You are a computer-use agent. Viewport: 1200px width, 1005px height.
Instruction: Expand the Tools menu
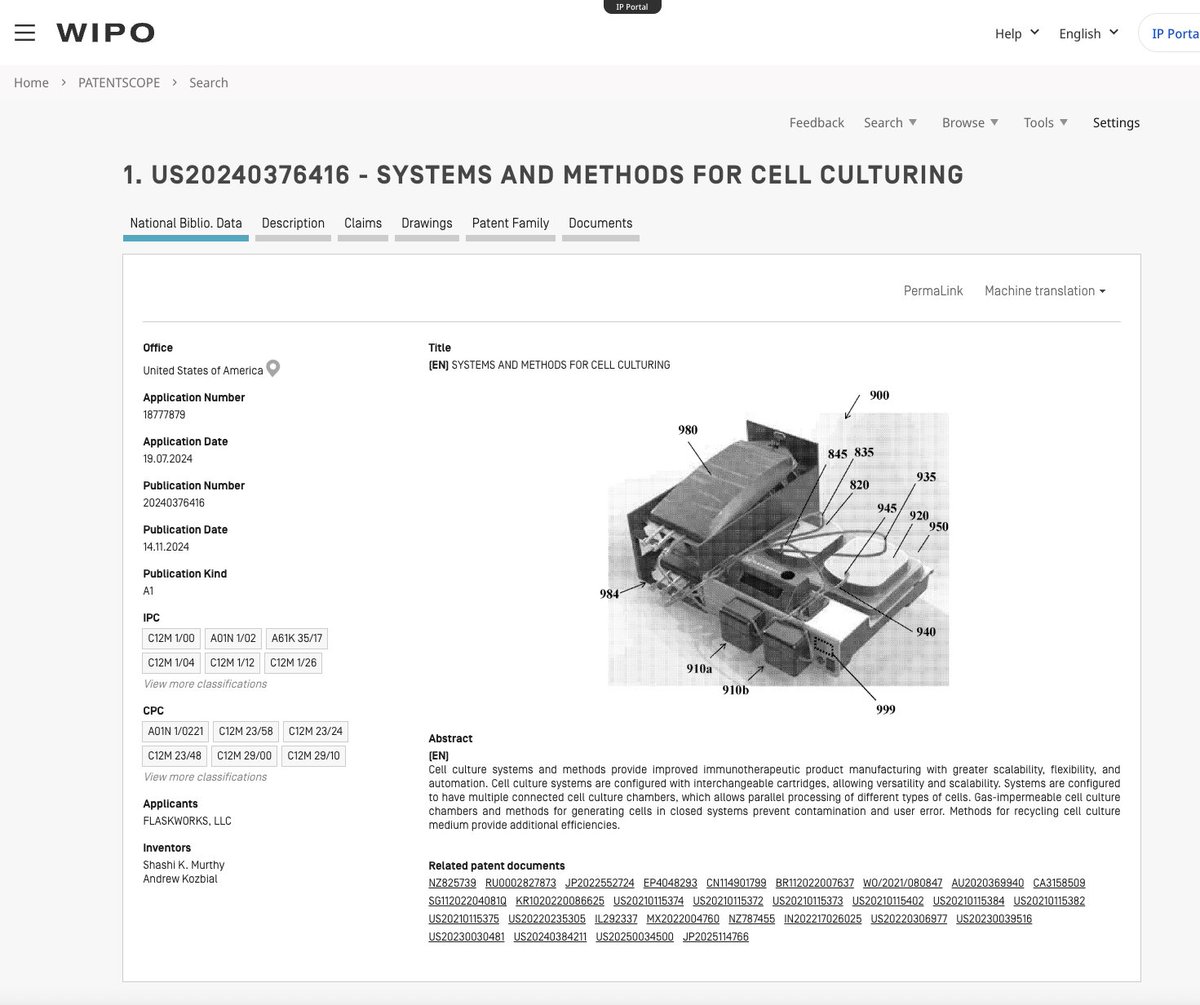(1046, 122)
